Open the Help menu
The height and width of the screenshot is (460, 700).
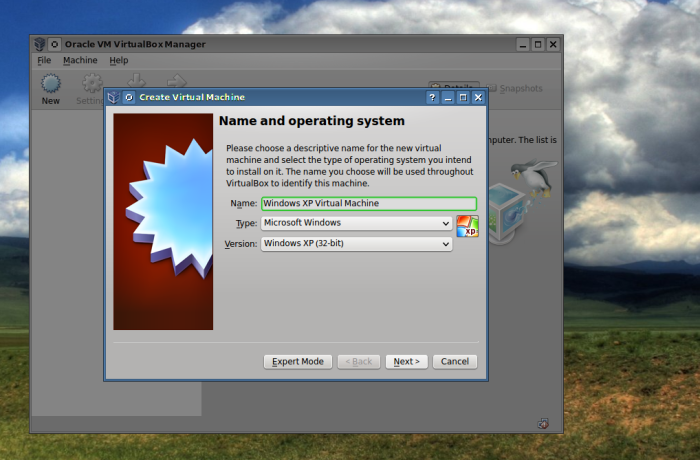click(x=119, y=60)
